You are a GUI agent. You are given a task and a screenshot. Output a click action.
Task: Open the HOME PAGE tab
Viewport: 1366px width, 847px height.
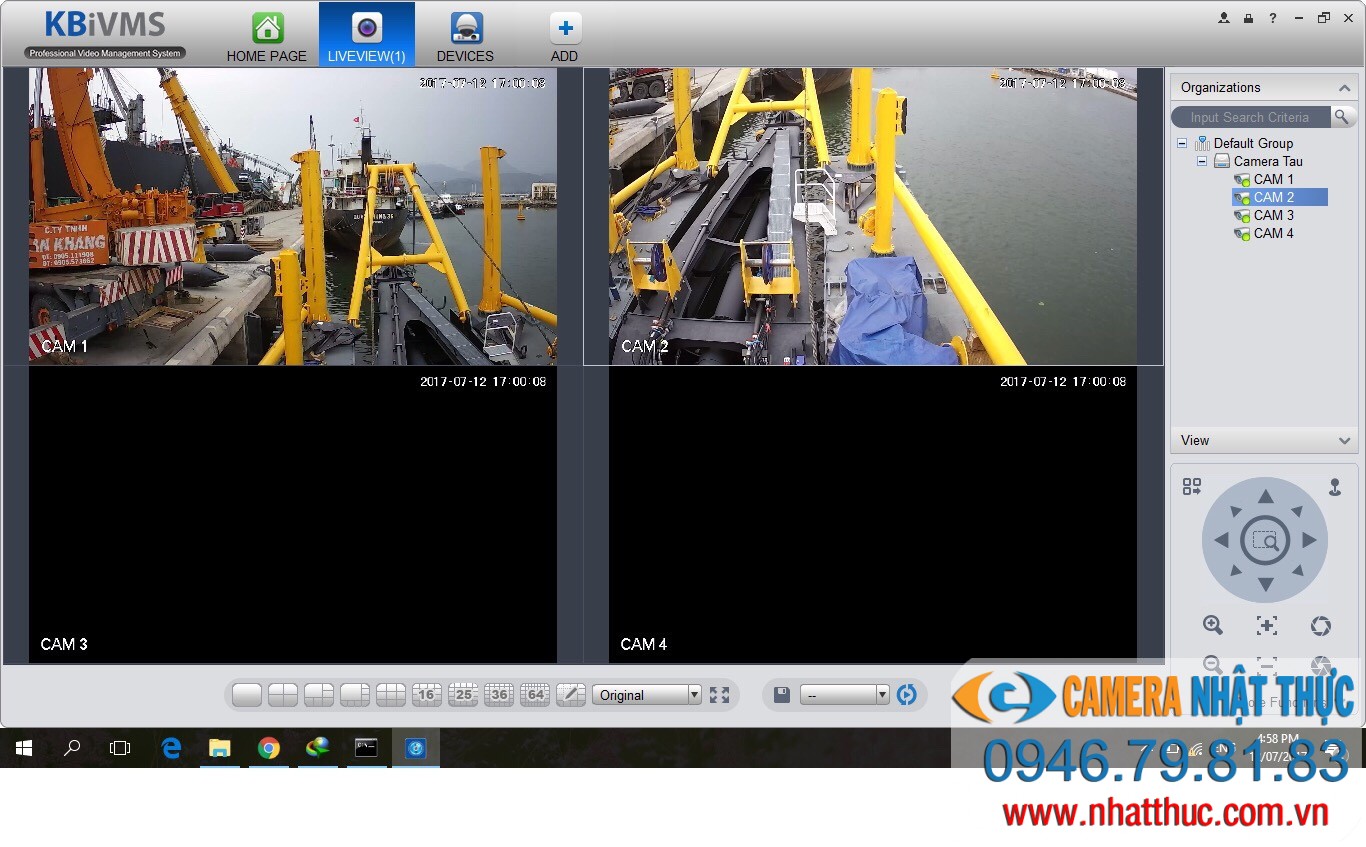(x=267, y=36)
